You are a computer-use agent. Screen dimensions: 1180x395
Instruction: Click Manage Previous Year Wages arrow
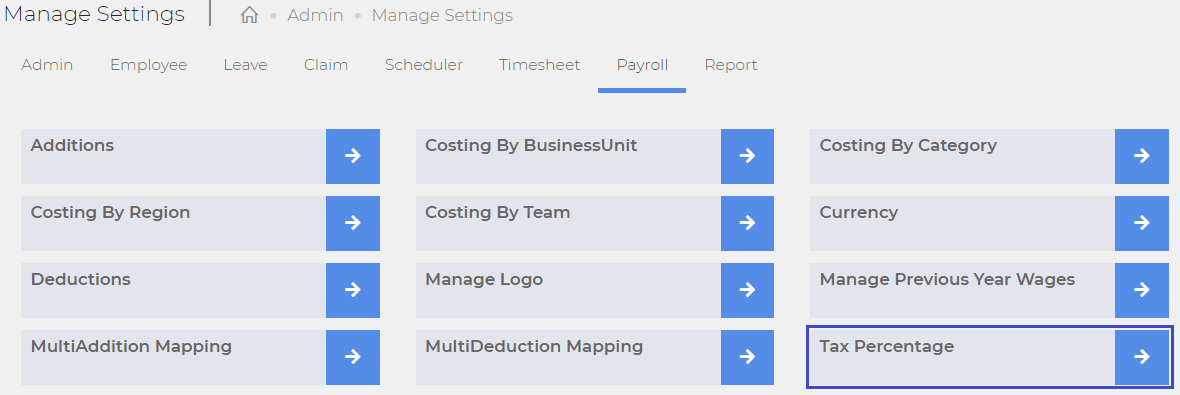(1142, 290)
